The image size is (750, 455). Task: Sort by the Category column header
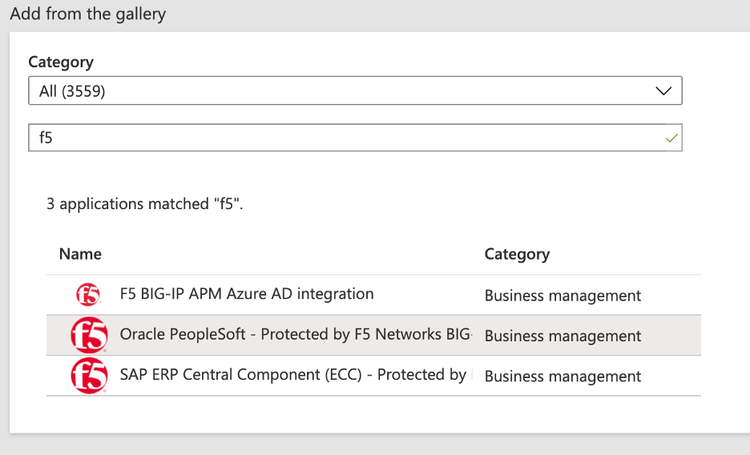coord(517,254)
